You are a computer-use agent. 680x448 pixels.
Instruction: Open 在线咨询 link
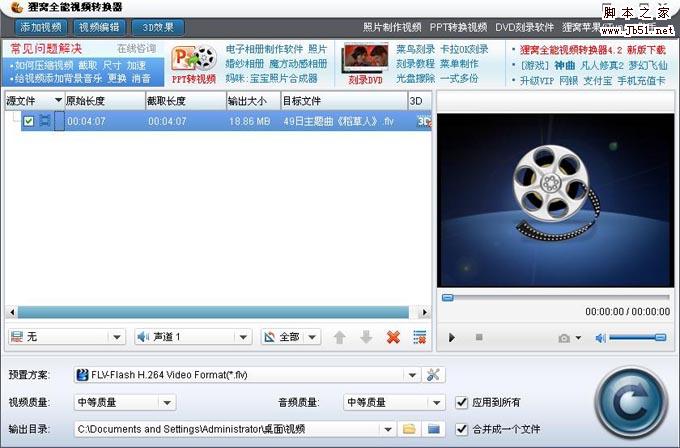tap(137, 49)
